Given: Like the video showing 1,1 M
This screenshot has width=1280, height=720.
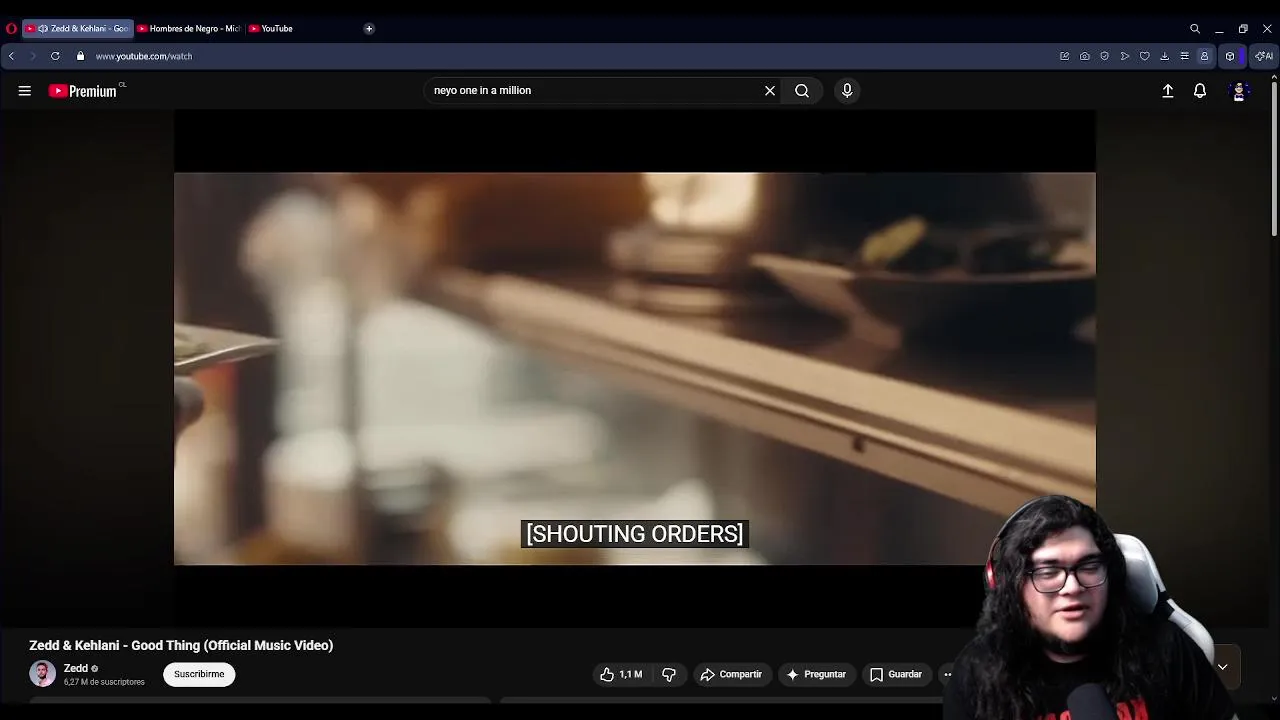Looking at the screenshot, I should tap(621, 675).
